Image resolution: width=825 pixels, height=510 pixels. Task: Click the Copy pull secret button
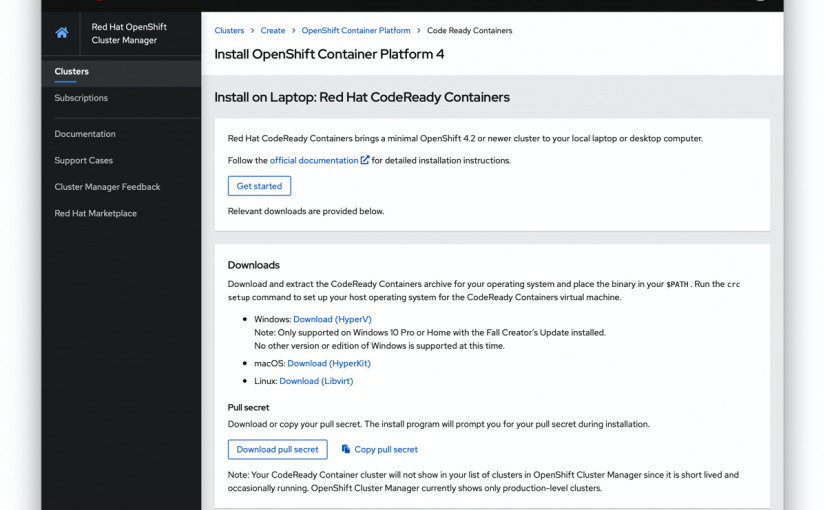pyautogui.click(x=386, y=450)
